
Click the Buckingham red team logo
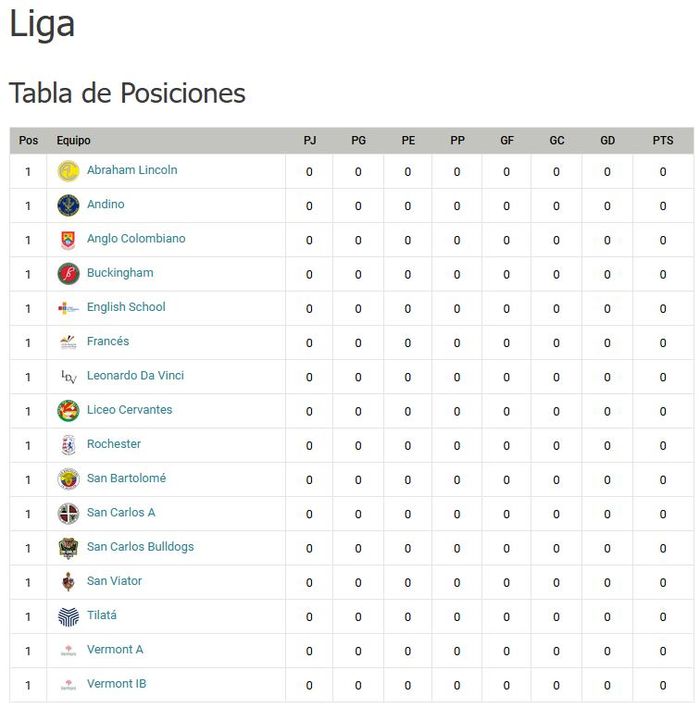(68, 274)
